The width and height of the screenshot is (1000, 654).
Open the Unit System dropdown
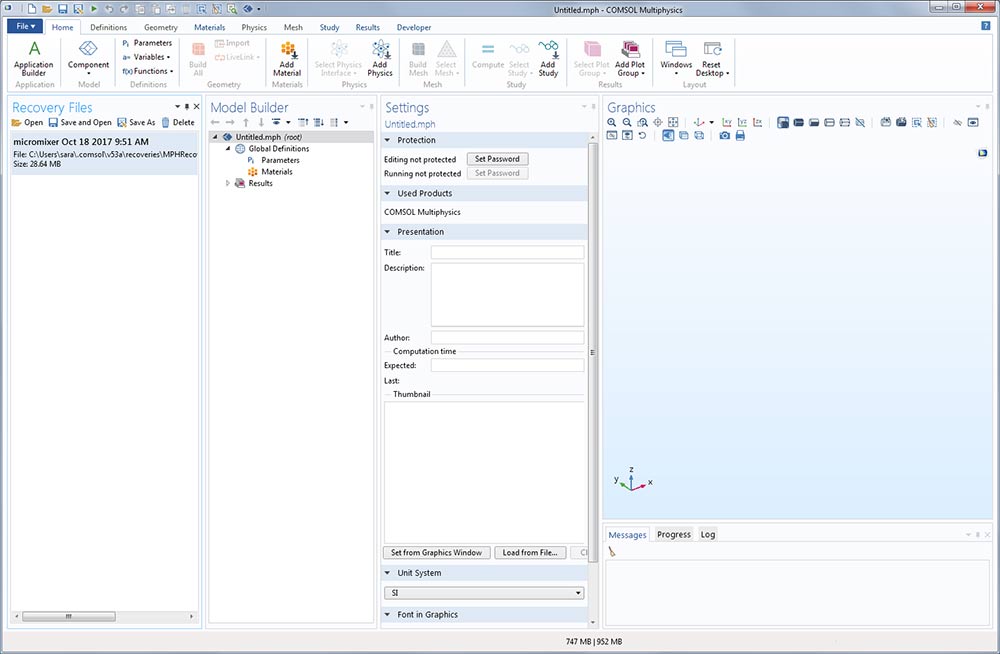484,593
